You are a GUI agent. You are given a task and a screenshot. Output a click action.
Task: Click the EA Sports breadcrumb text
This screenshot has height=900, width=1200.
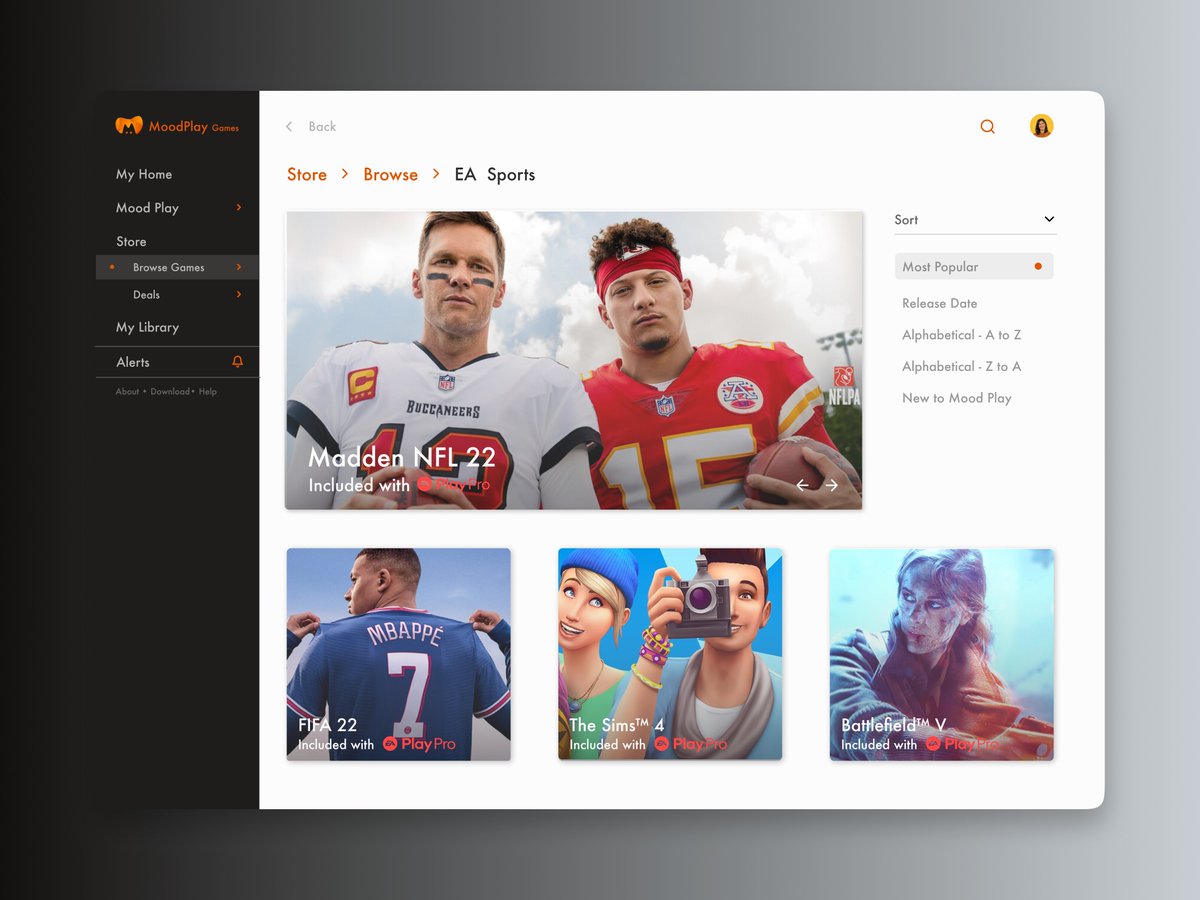coord(495,174)
